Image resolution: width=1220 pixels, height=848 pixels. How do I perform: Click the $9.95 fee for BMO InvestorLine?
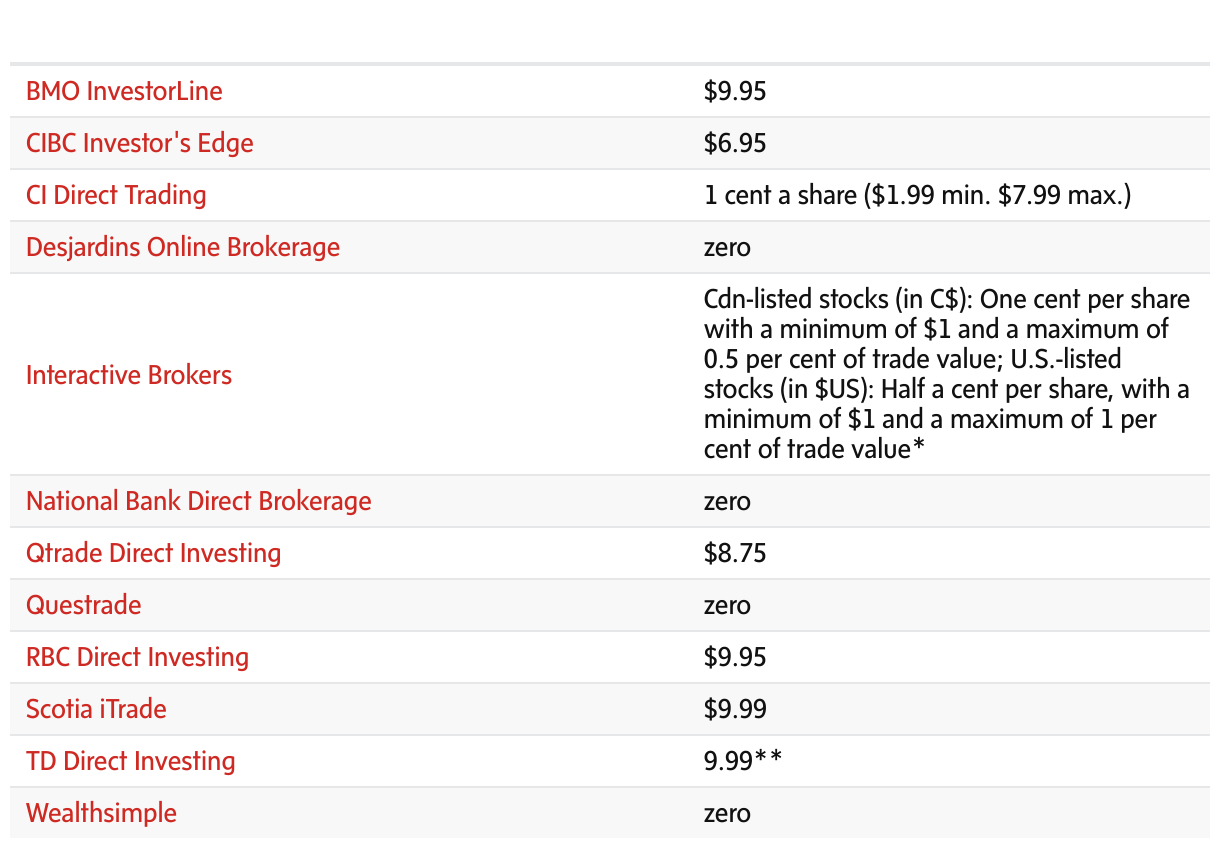click(x=735, y=91)
